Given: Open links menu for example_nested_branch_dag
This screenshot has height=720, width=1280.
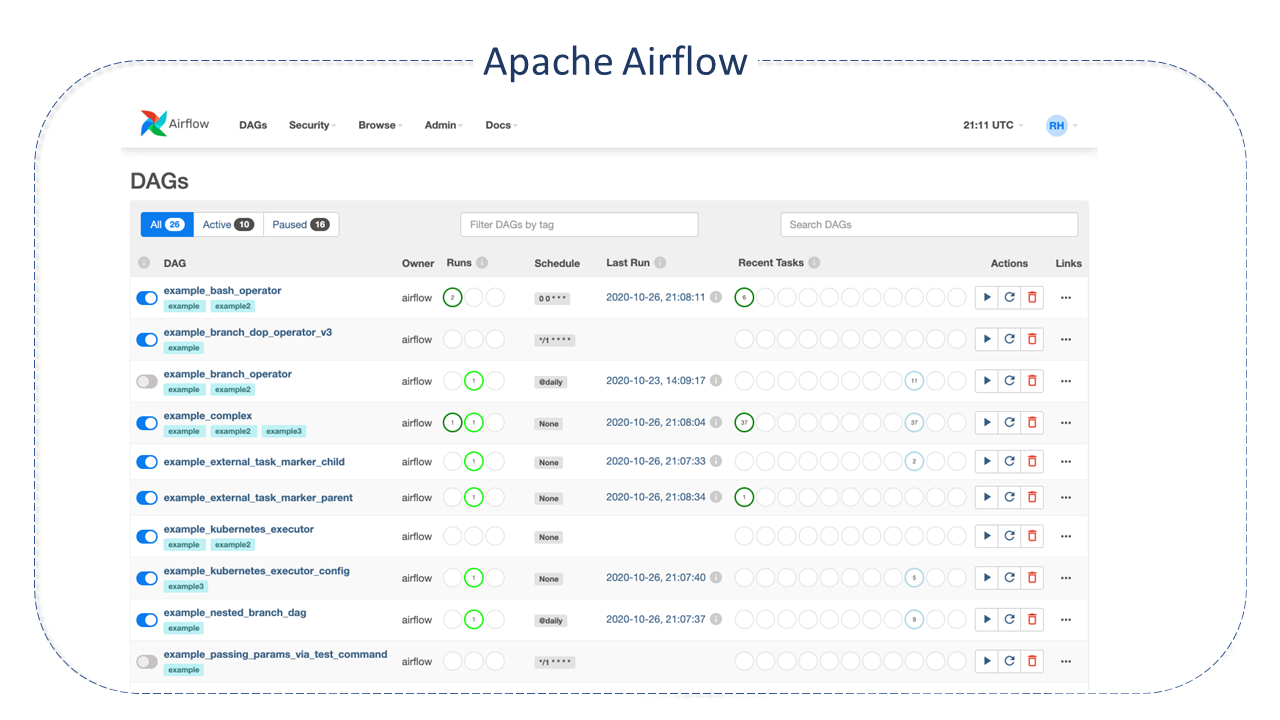Looking at the screenshot, I should (x=1066, y=619).
